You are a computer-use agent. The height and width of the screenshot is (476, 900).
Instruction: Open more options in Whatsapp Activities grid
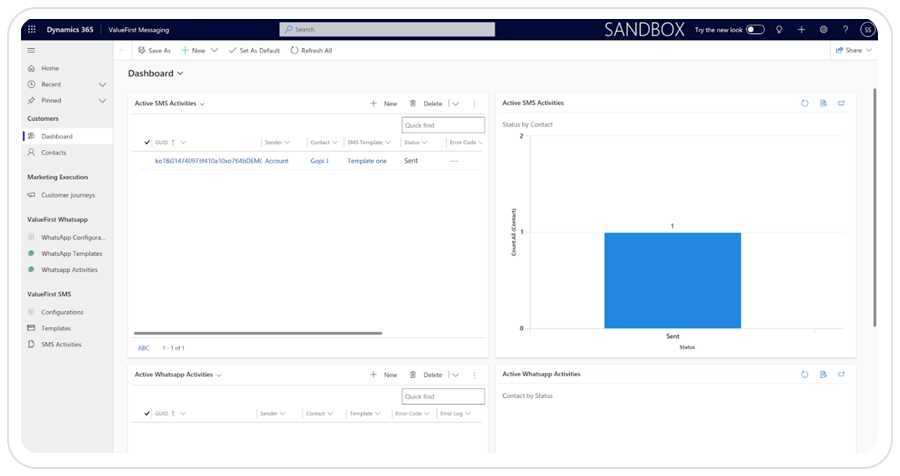tap(474, 375)
